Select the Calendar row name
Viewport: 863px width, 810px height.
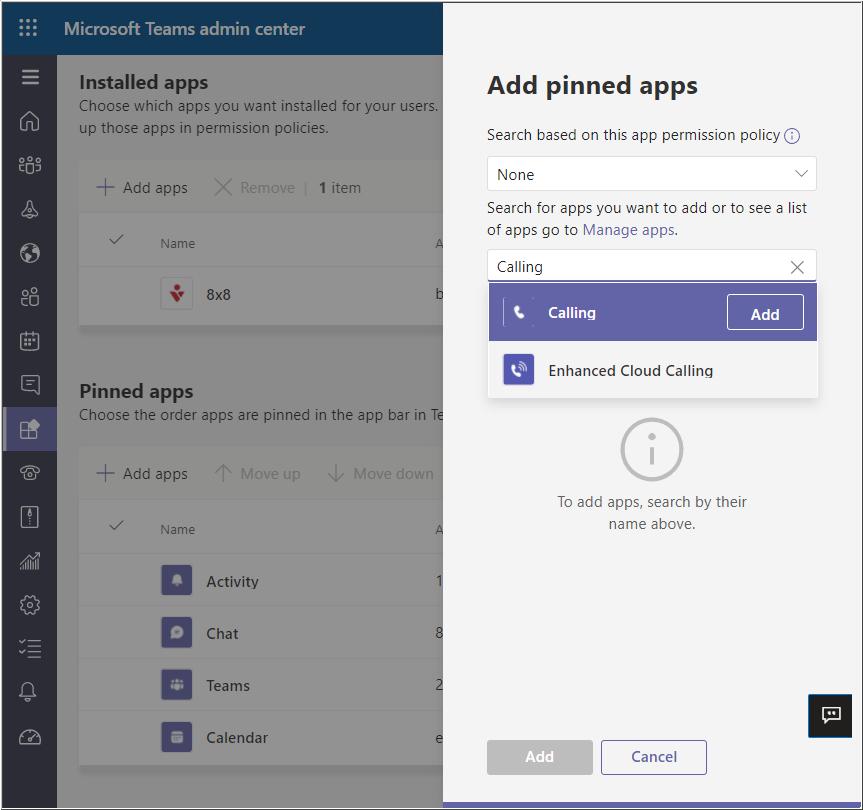click(x=237, y=738)
